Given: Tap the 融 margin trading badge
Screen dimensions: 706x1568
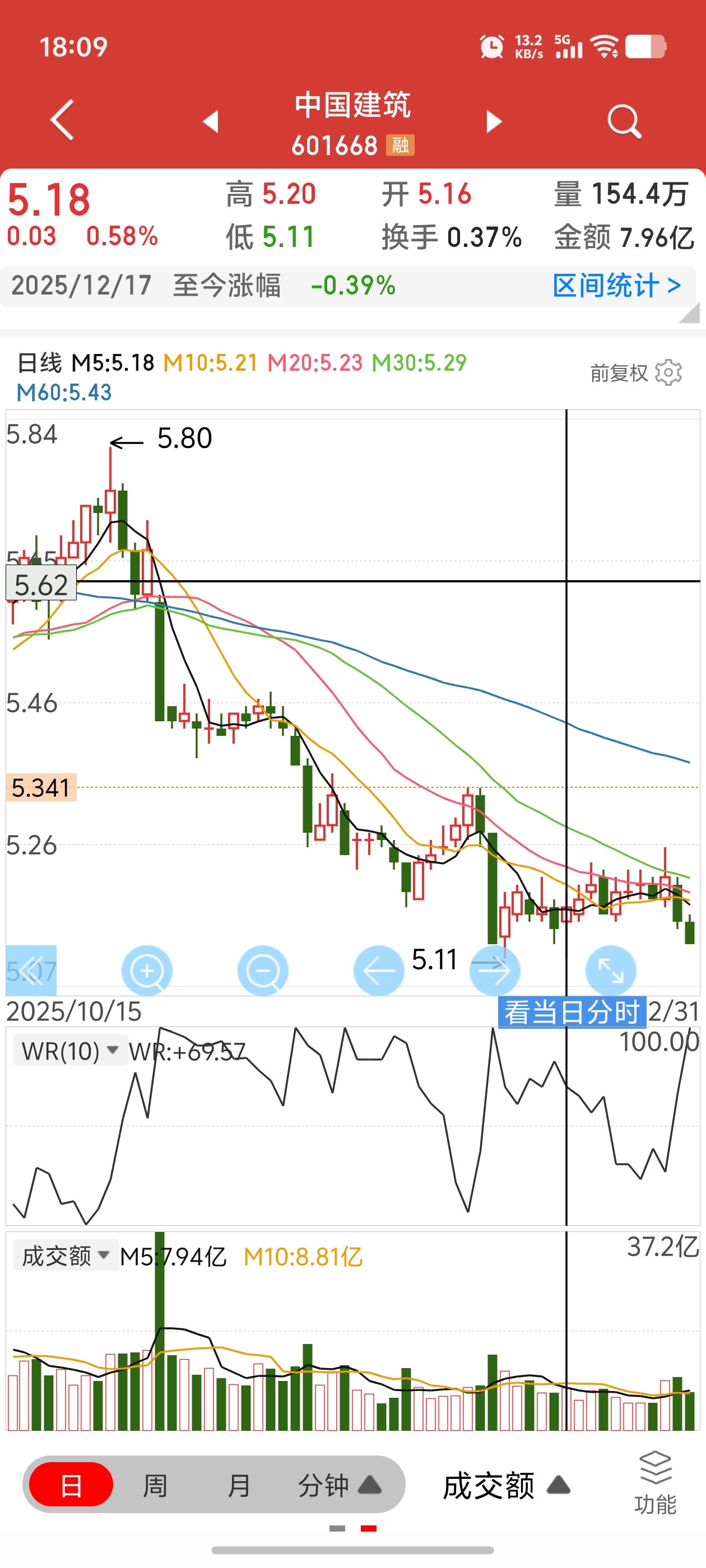Looking at the screenshot, I should pyautogui.click(x=400, y=145).
